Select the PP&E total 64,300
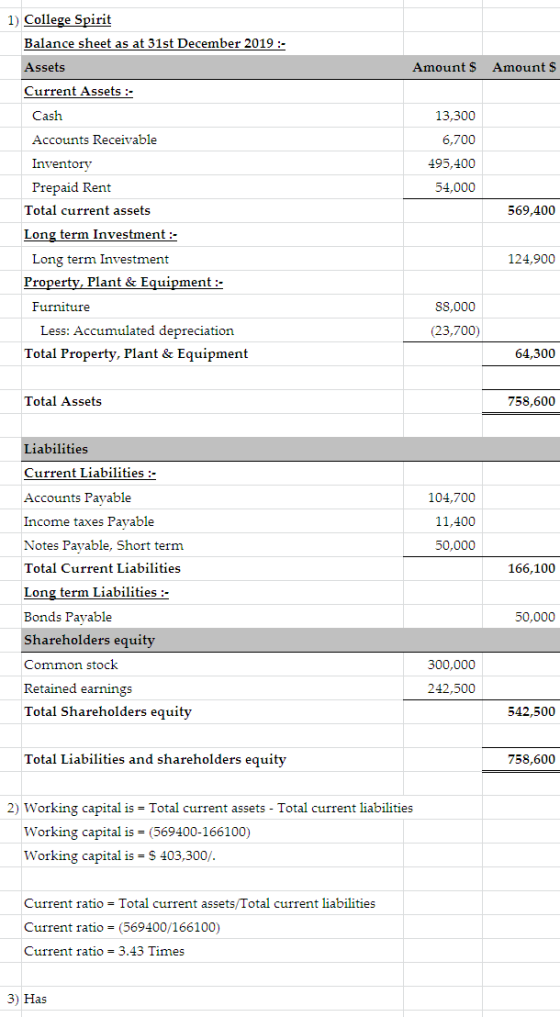This screenshot has width=560, height=1017. click(535, 354)
